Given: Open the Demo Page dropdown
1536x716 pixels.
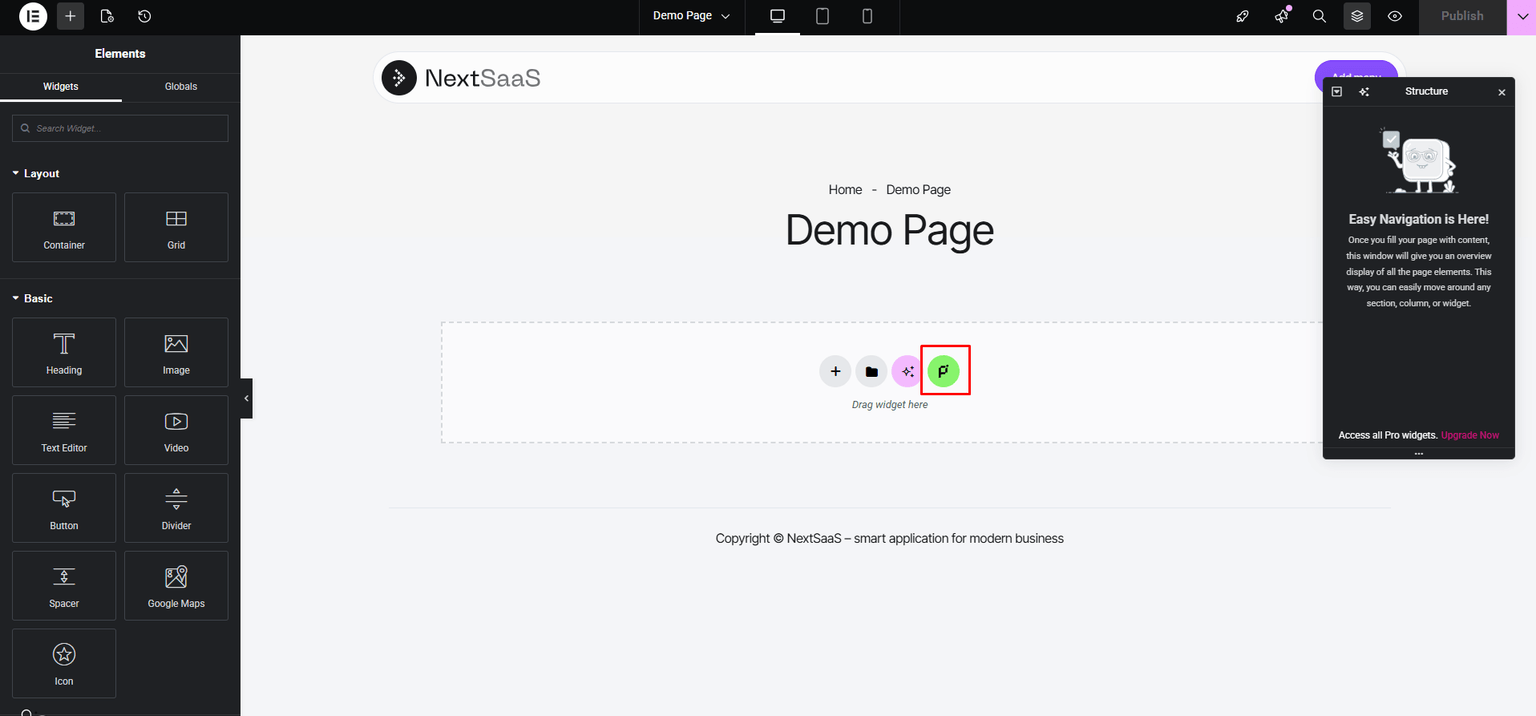Looking at the screenshot, I should click(x=691, y=16).
